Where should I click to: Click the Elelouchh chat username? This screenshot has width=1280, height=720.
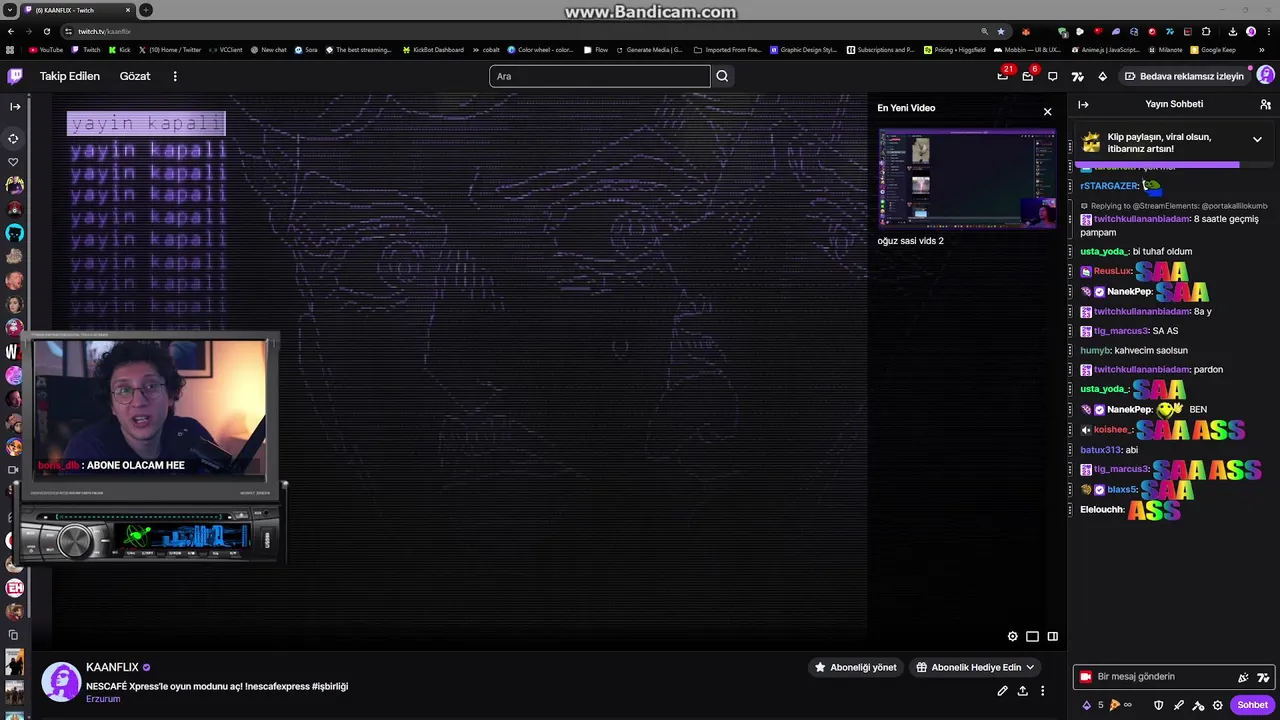coord(1102,510)
